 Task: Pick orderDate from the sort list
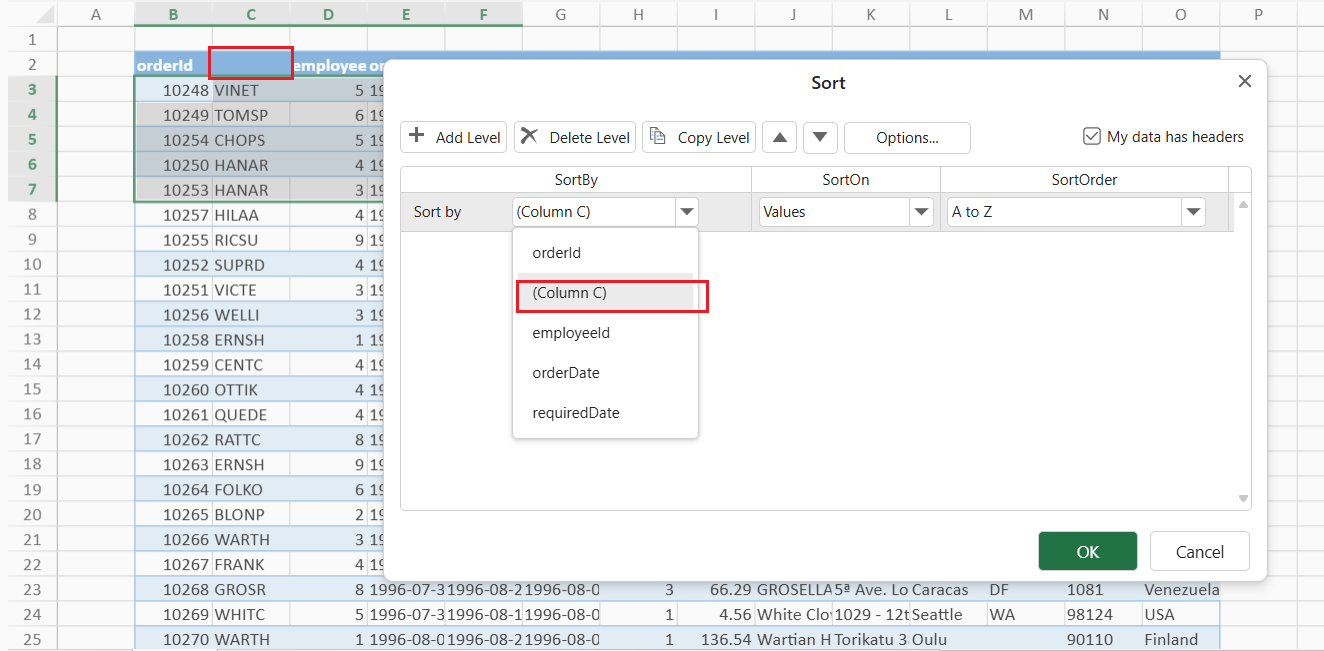[x=565, y=373]
